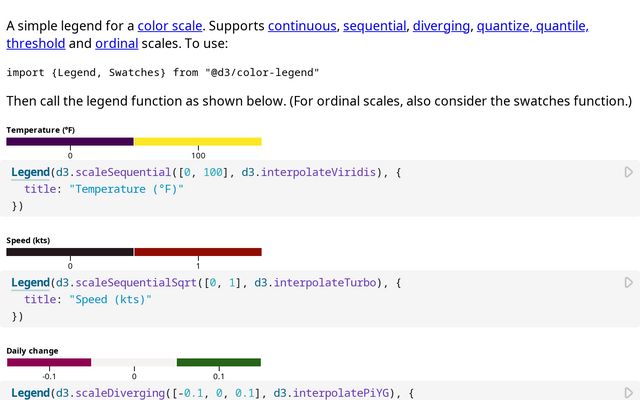The image size is (640, 400).
Task: Click the diverging scales link
Action: pos(441,25)
